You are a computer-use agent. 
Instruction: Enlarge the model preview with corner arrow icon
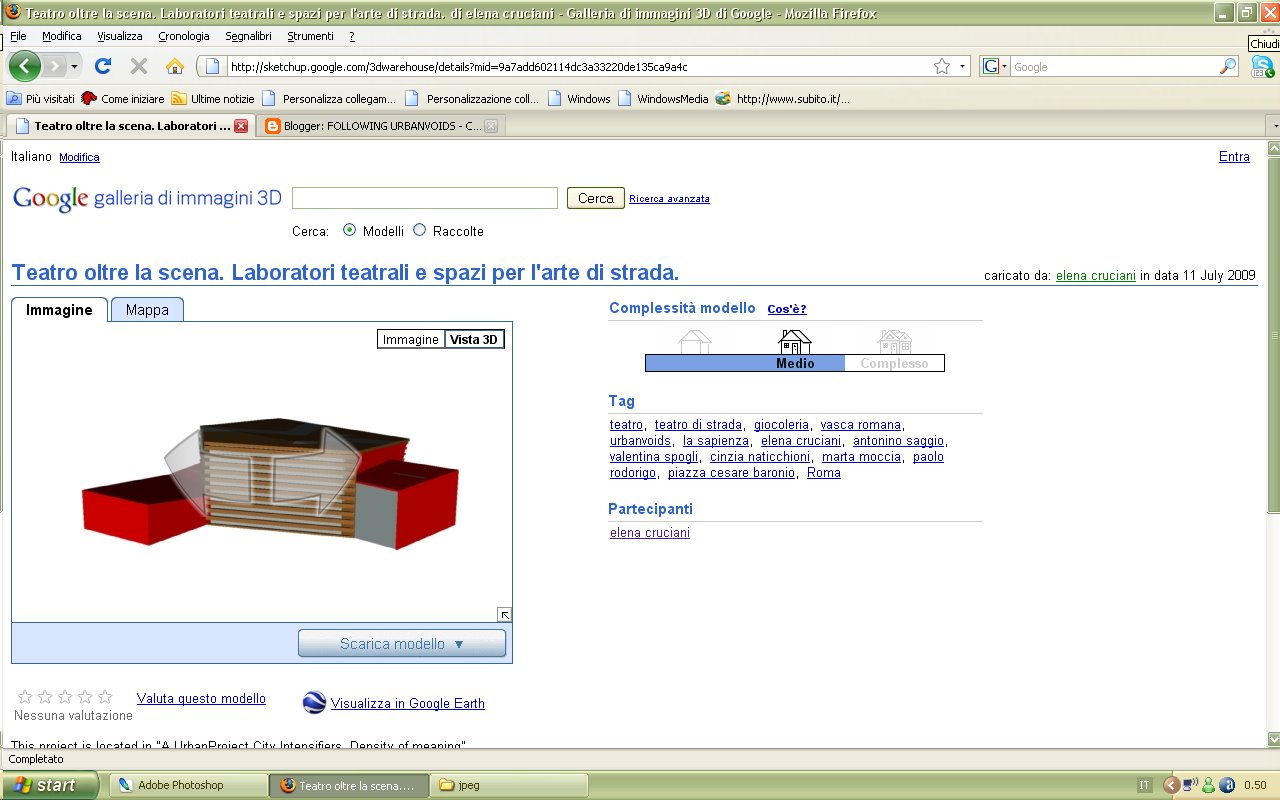click(x=505, y=615)
